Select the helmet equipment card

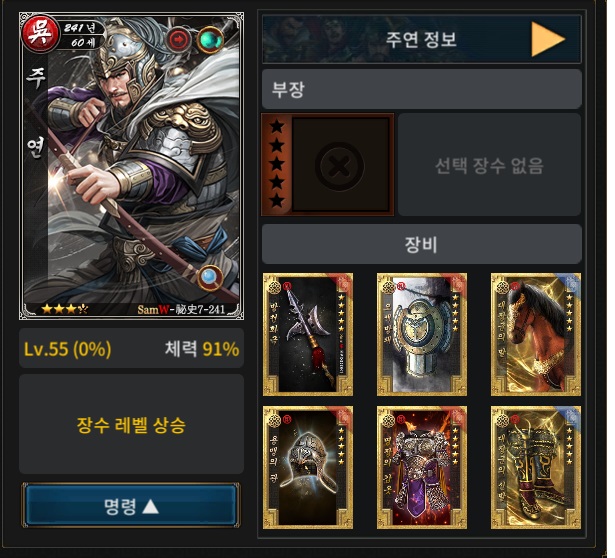coord(308,467)
